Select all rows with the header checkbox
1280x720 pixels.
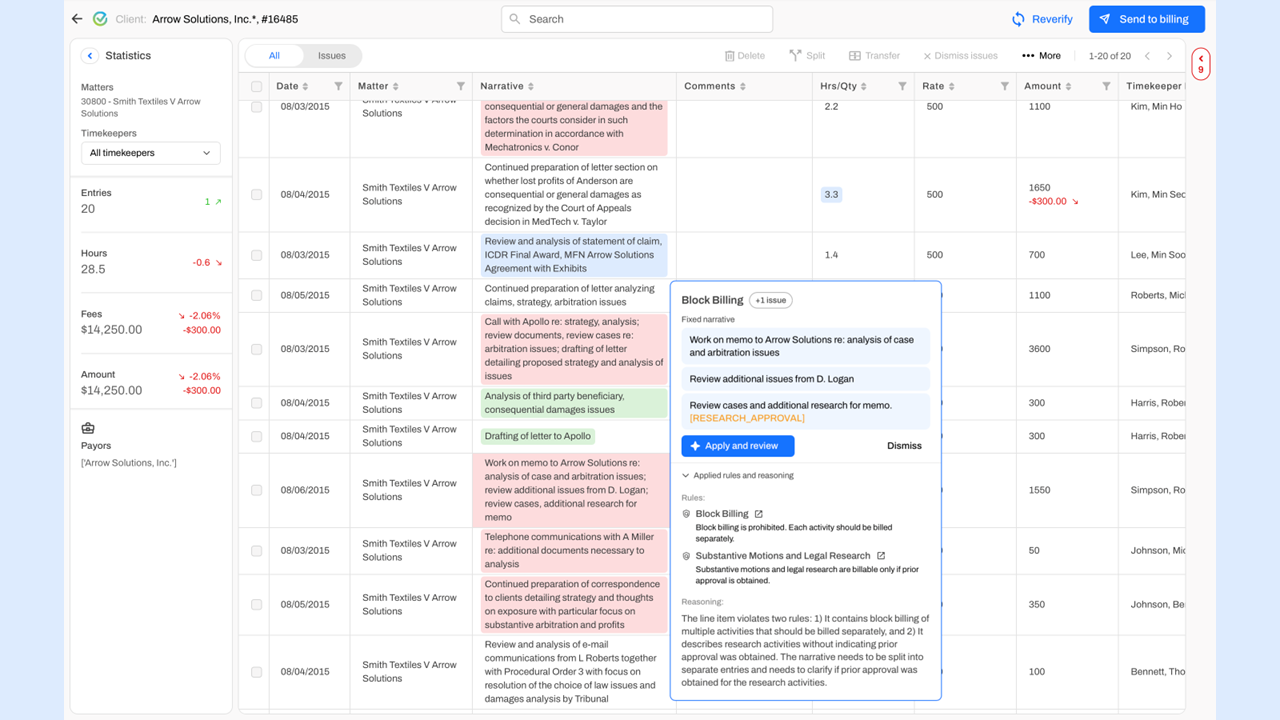tap(257, 87)
